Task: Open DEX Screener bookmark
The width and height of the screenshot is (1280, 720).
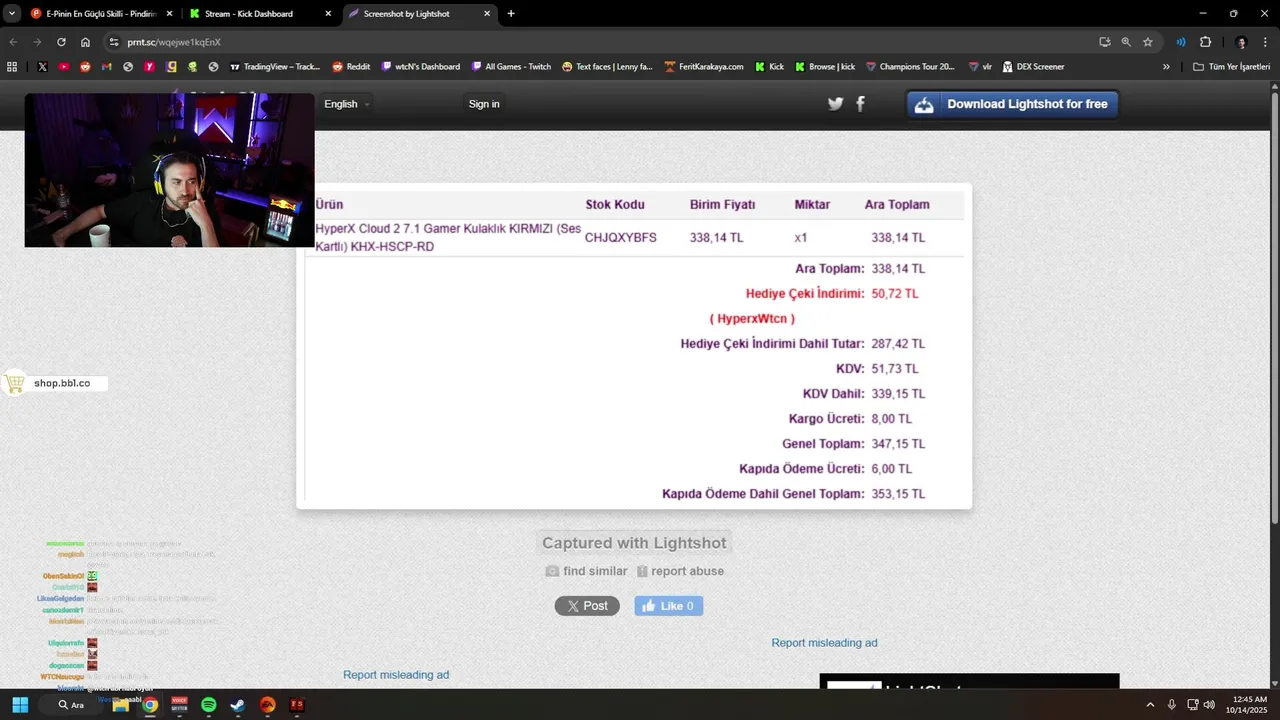Action: pyautogui.click(x=1032, y=67)
